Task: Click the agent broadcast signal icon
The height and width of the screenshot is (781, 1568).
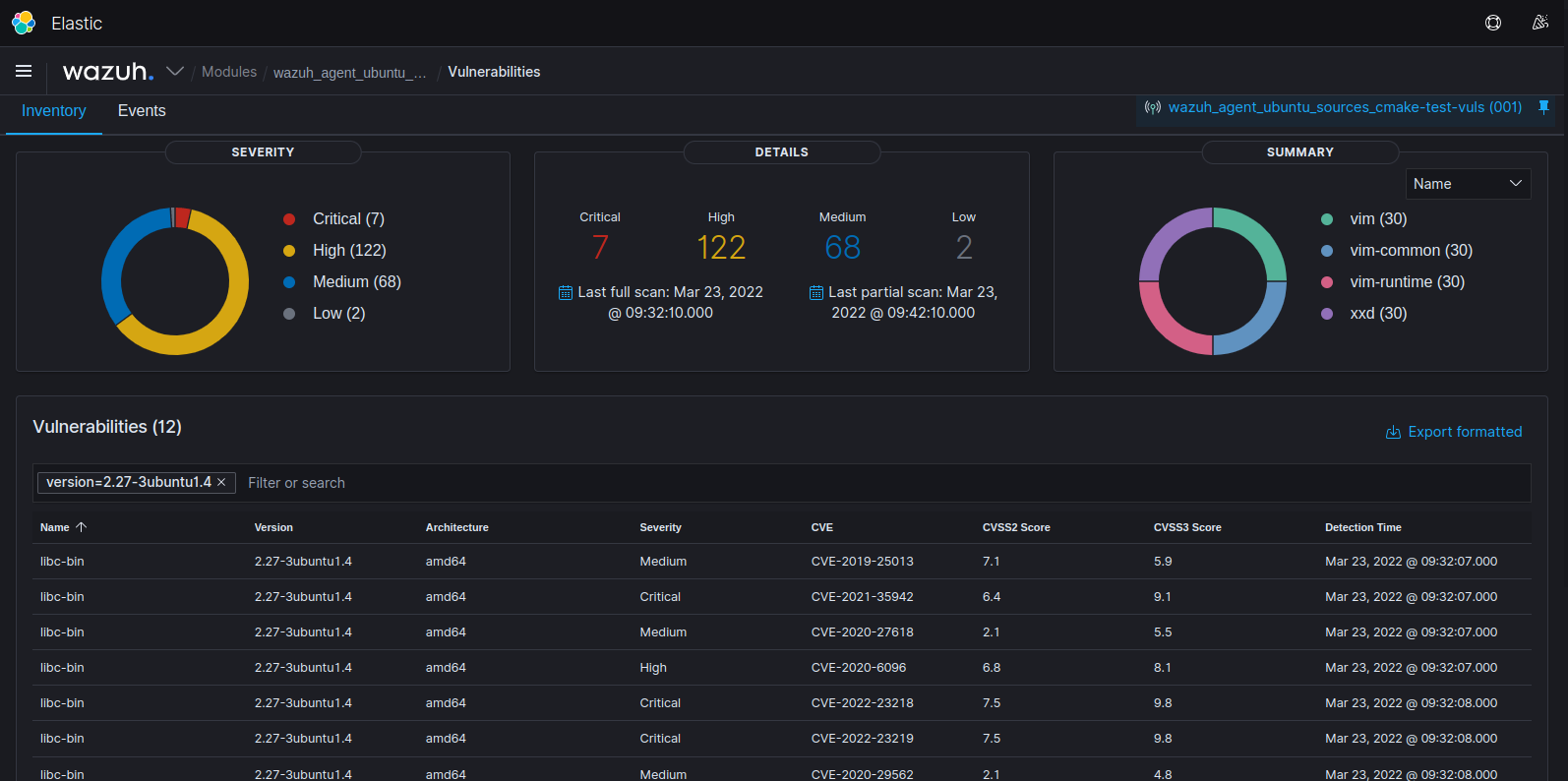Action: 1153,107
